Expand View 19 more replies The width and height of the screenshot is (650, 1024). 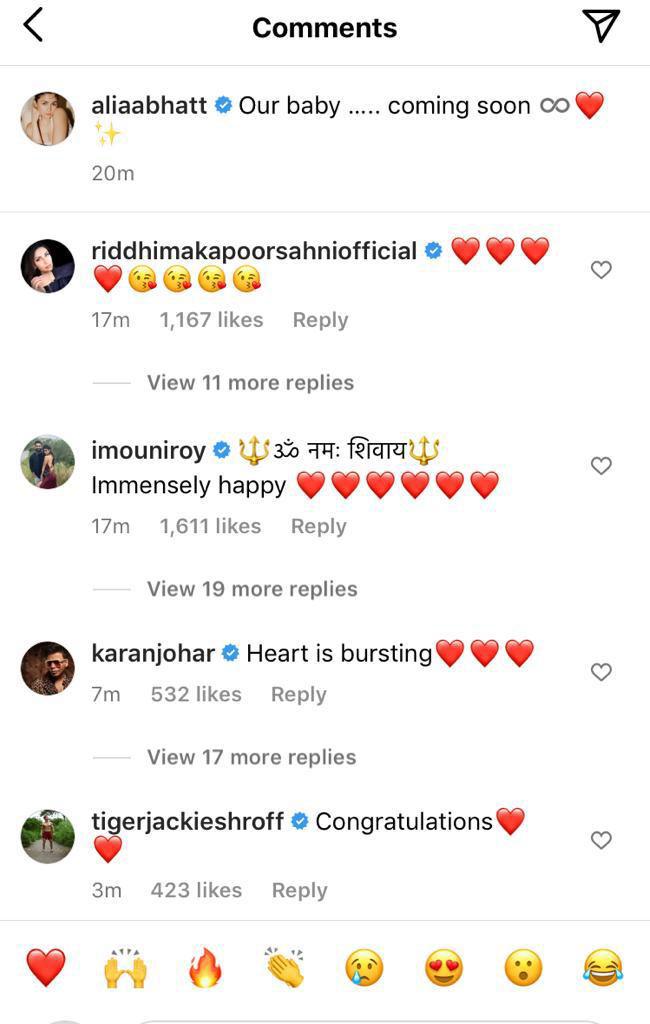click(x=252, y=589)
